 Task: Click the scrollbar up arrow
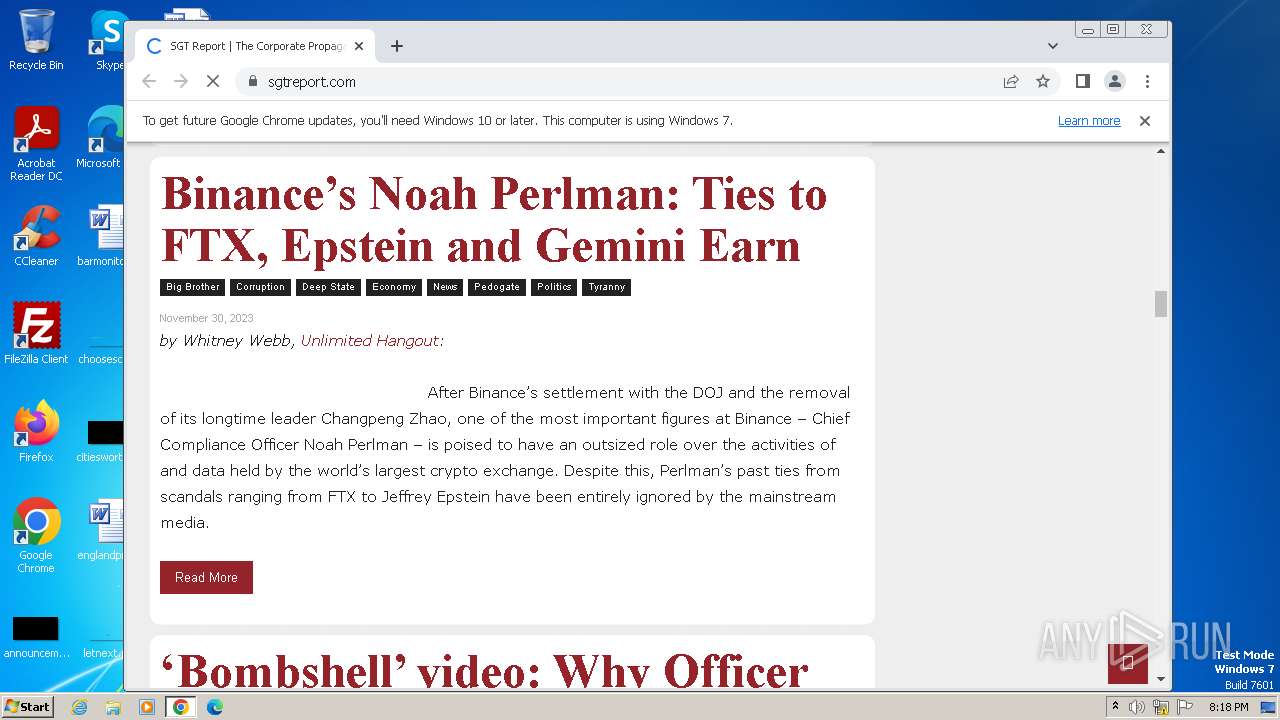coord(1160,151)
